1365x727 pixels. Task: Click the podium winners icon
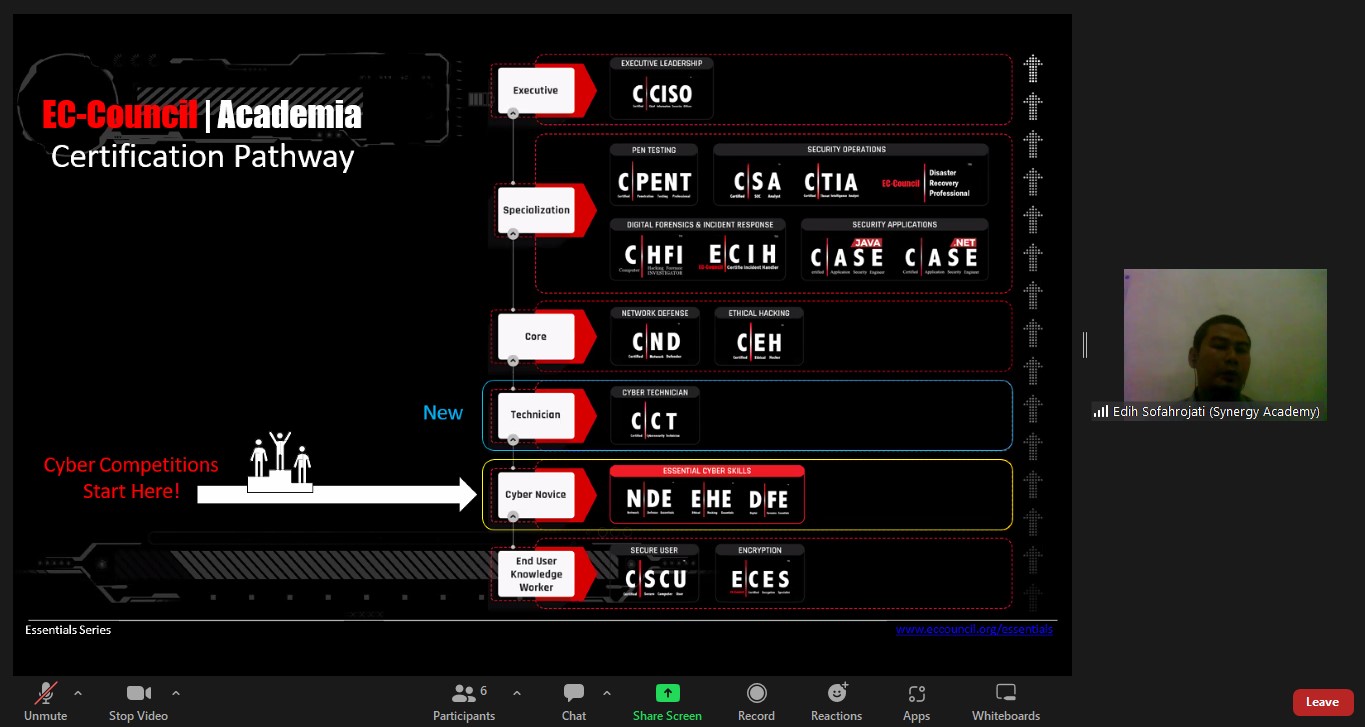281,460
